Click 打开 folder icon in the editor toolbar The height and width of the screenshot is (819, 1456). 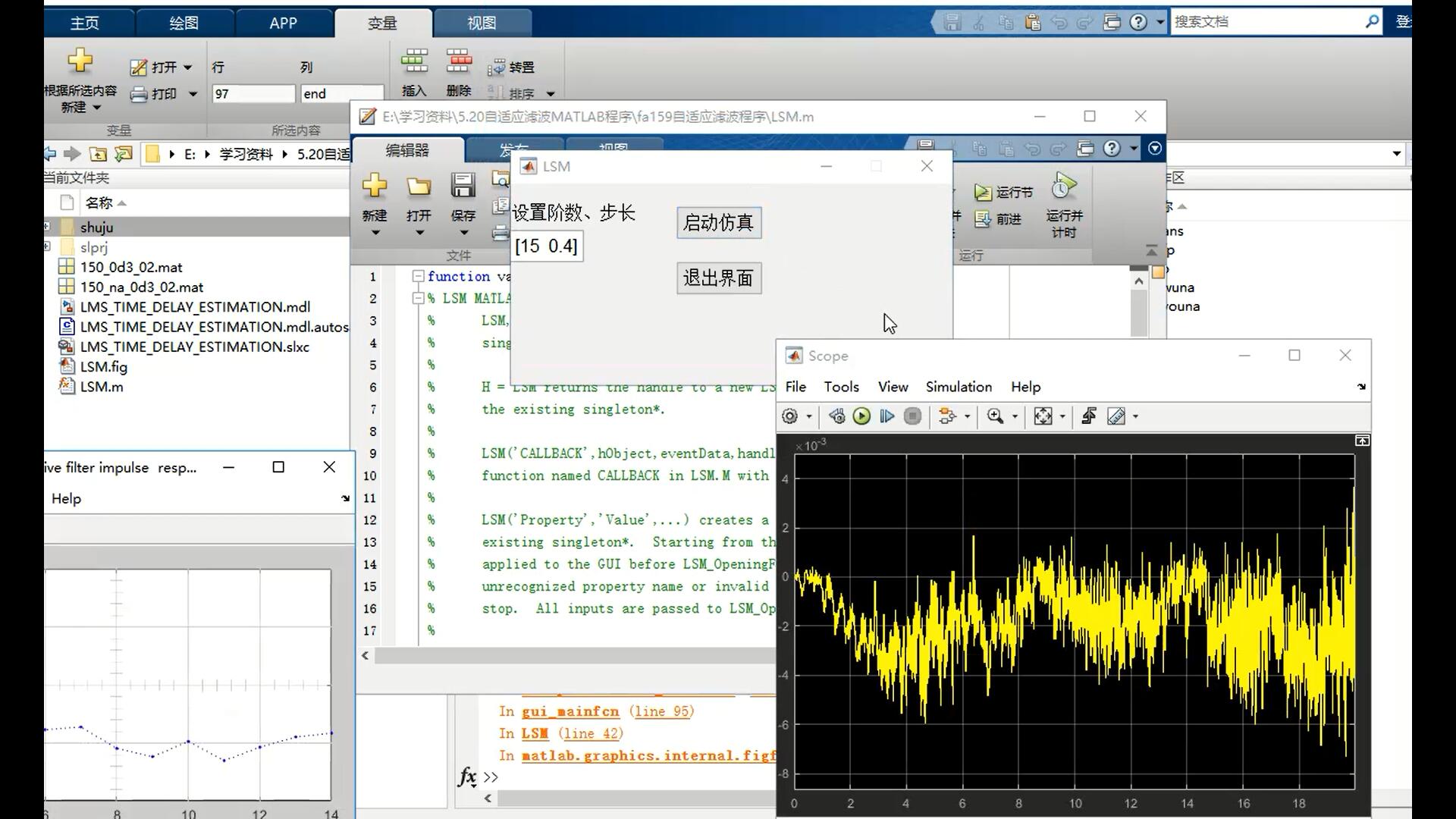coord(419,186)
